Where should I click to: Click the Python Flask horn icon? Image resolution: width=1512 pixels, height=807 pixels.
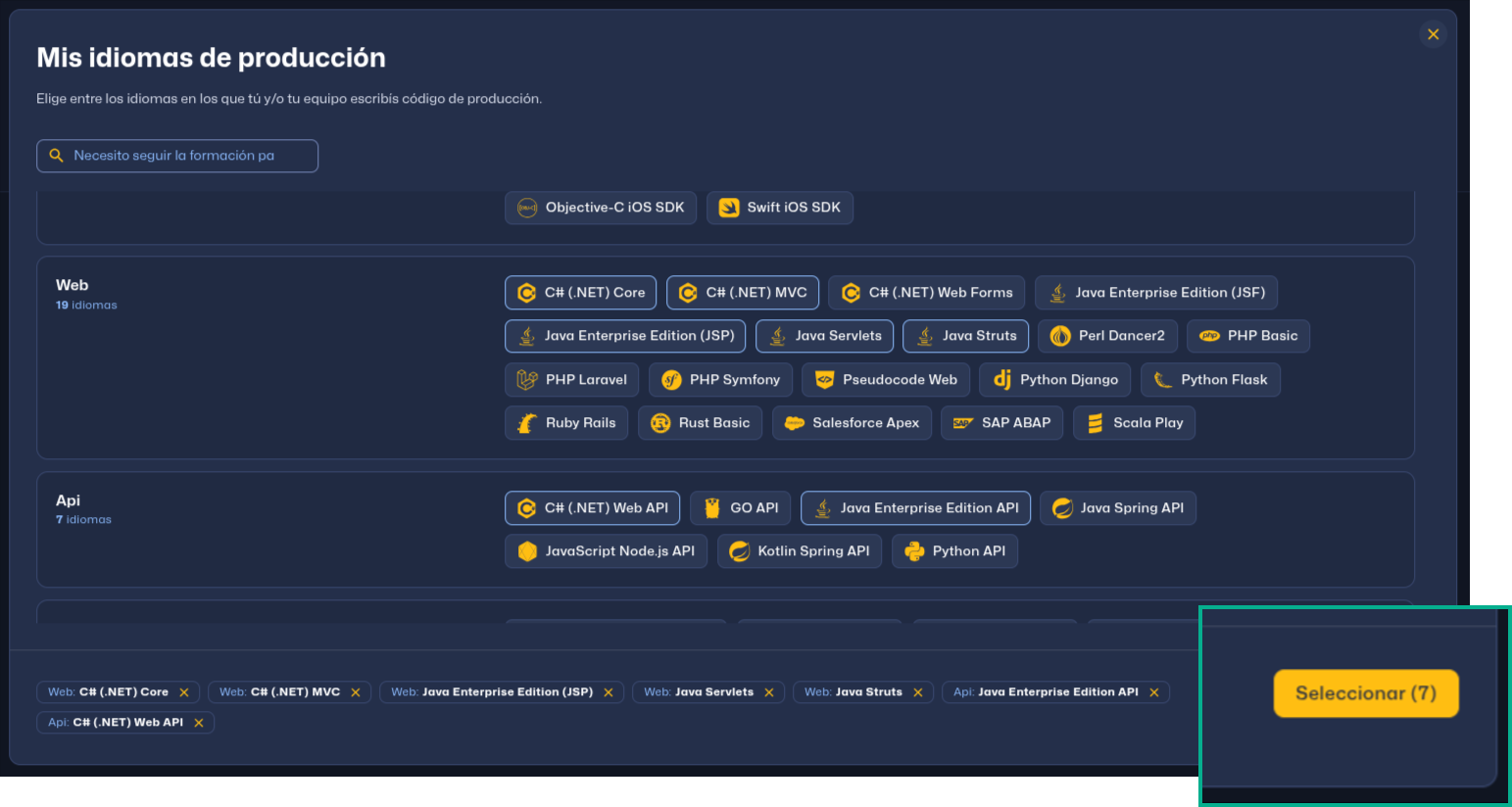pos(1163,380)
